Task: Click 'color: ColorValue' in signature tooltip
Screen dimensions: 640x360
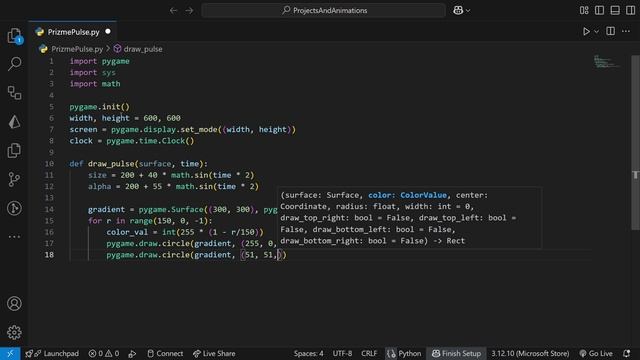Action: [x=407, y=195]
